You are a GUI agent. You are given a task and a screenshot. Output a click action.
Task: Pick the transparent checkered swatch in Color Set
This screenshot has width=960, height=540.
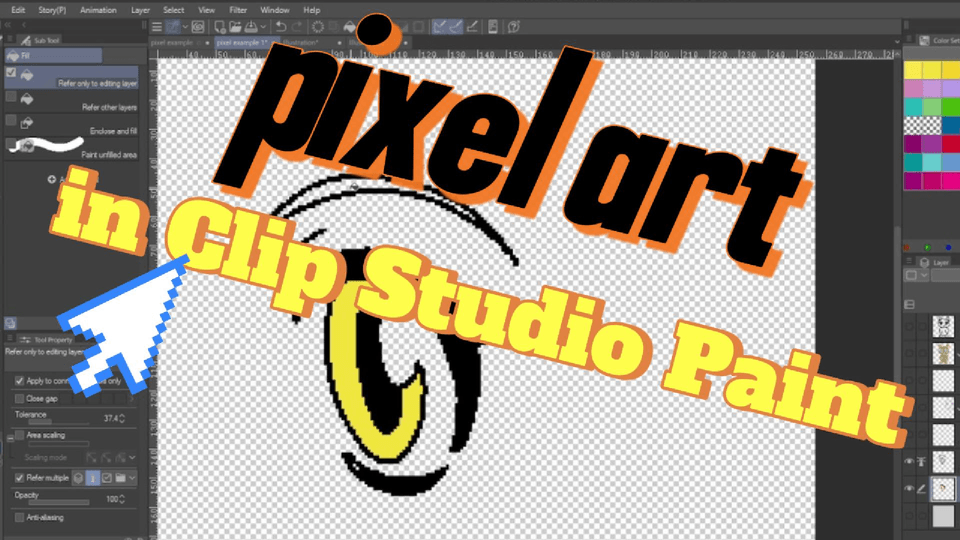[922, 125]
